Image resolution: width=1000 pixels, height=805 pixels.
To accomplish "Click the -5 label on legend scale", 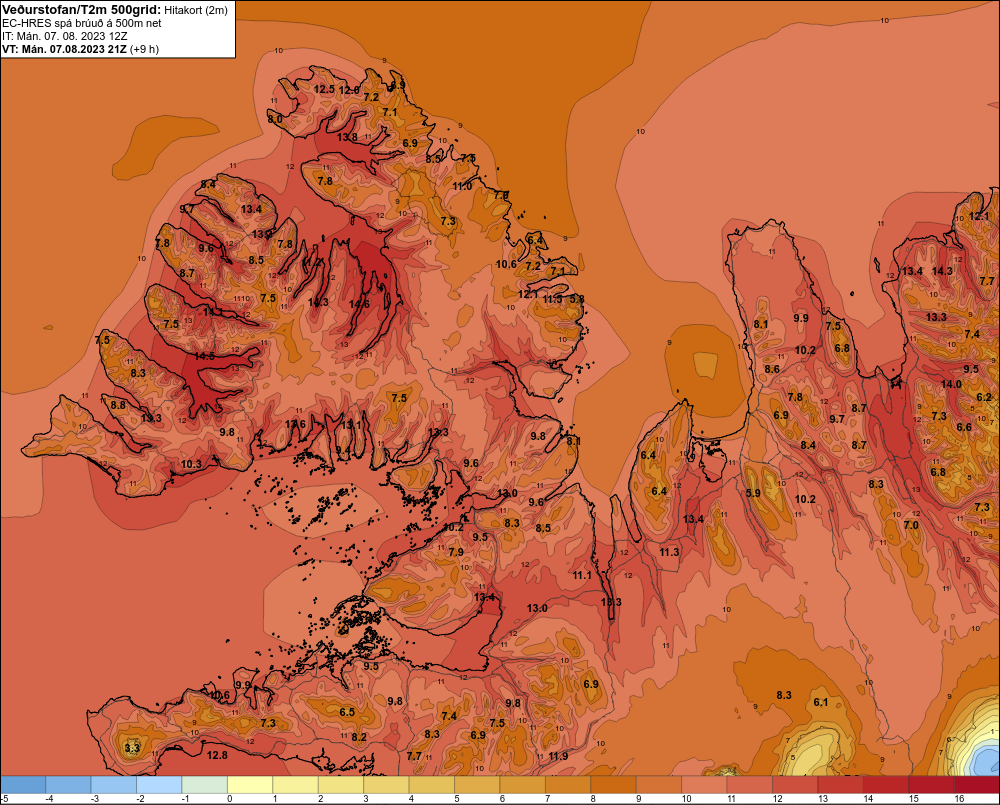I will coord(5,799).
